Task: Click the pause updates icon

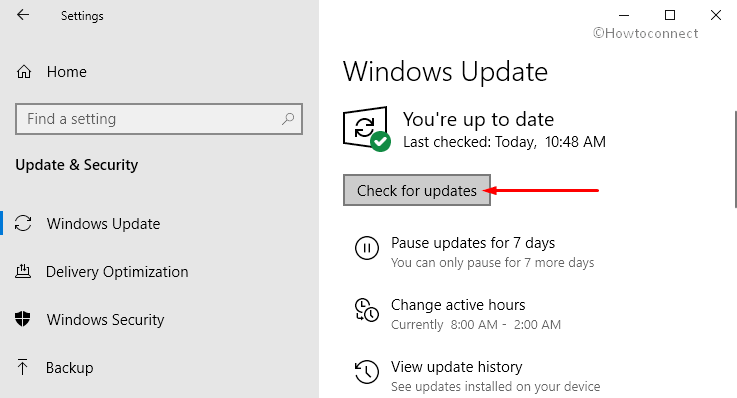Action: coord(367,248)
